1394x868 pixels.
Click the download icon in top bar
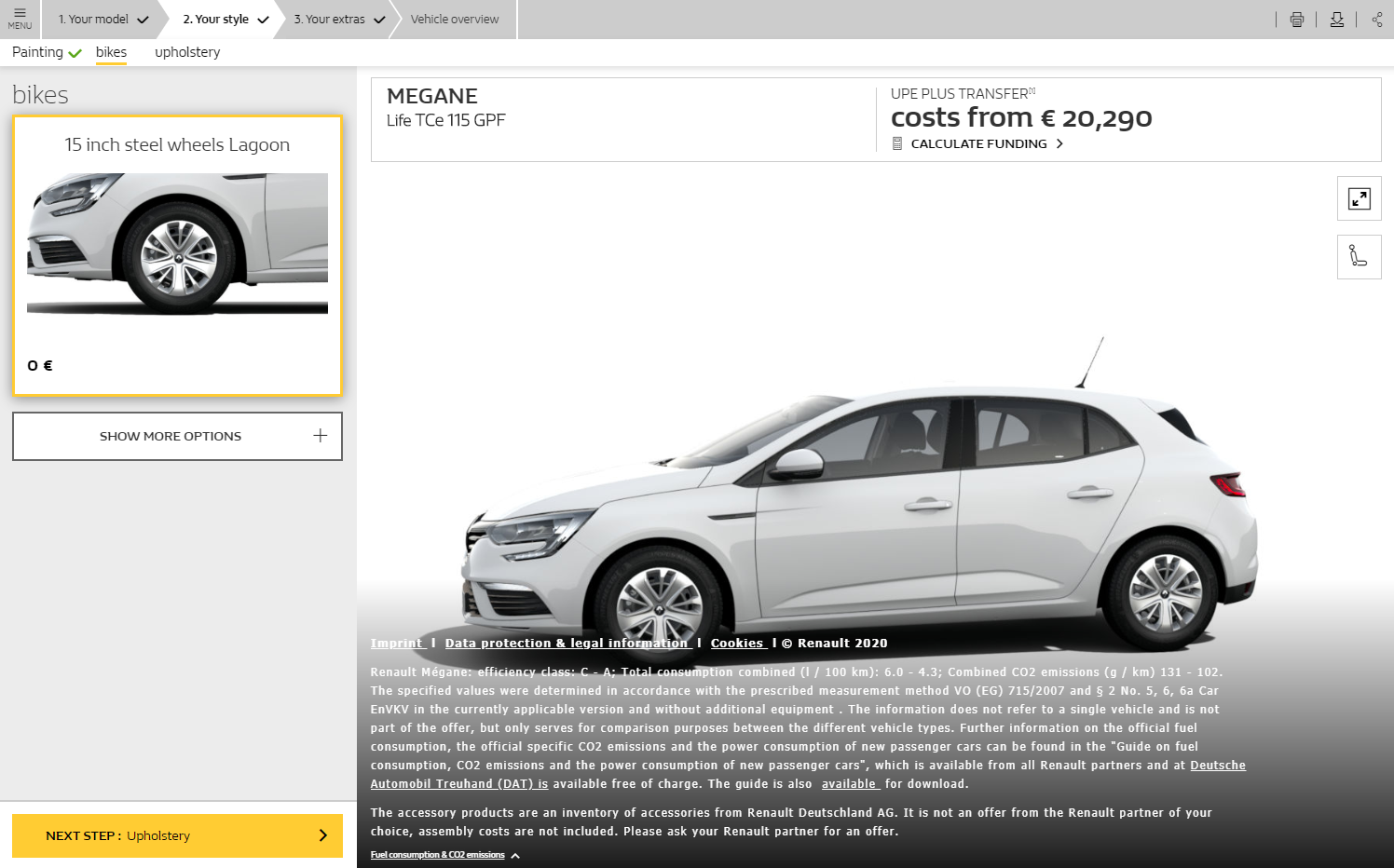[1336, 20]
